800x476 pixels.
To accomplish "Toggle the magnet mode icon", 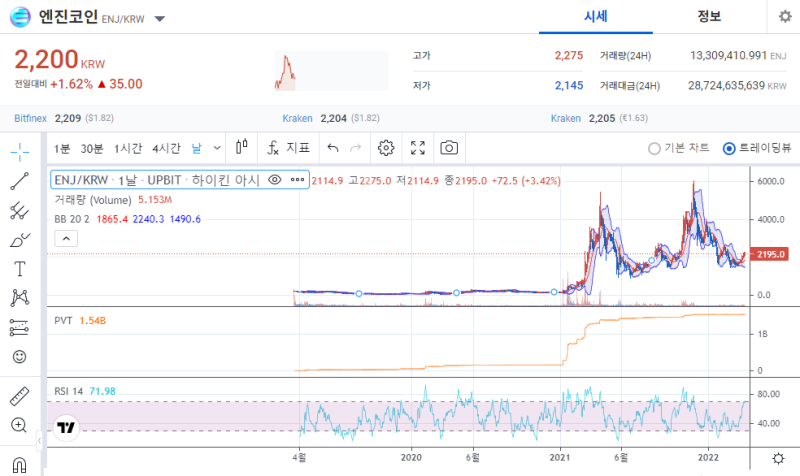I will [19, 465].
